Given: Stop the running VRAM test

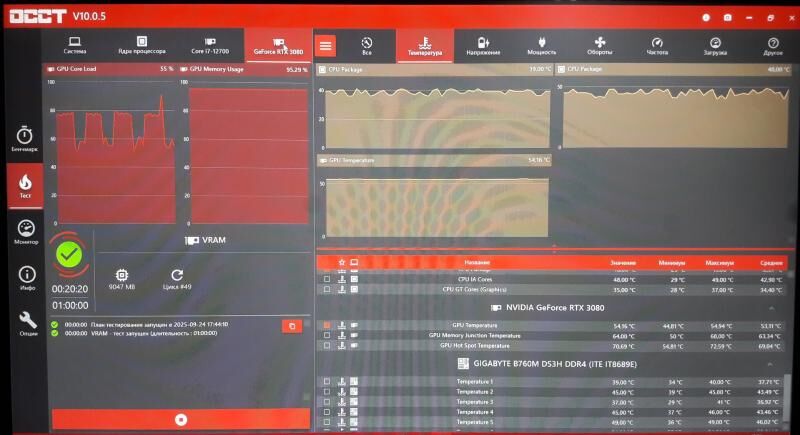Looking at the screenshot, I should click(x=181, y=419).
